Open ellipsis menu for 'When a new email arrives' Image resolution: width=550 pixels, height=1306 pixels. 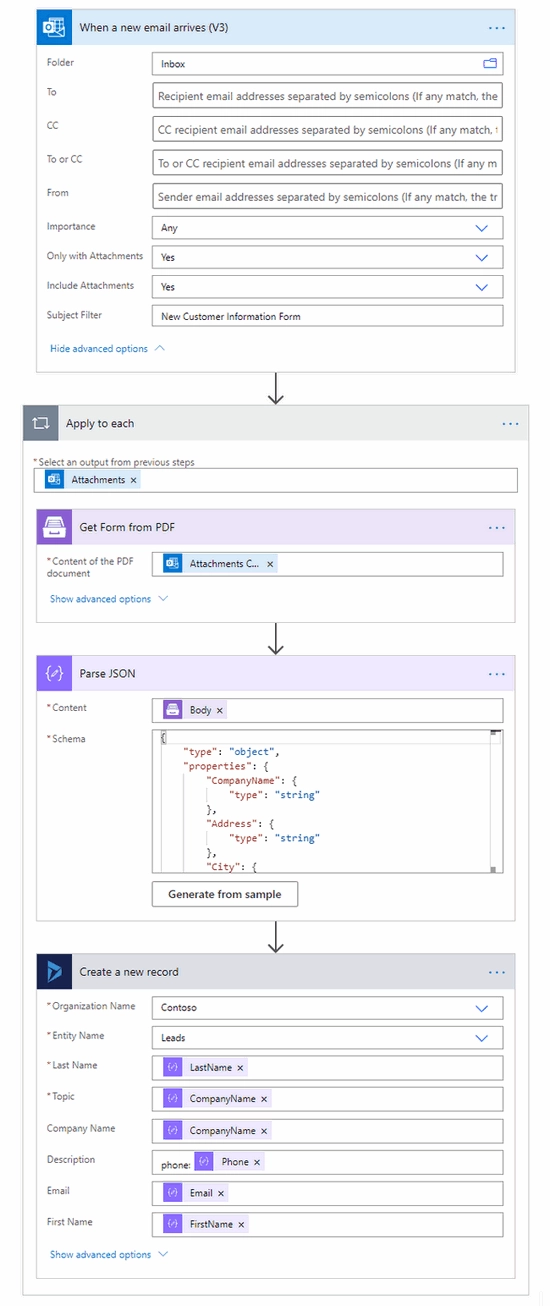click(x=497, y=28)
